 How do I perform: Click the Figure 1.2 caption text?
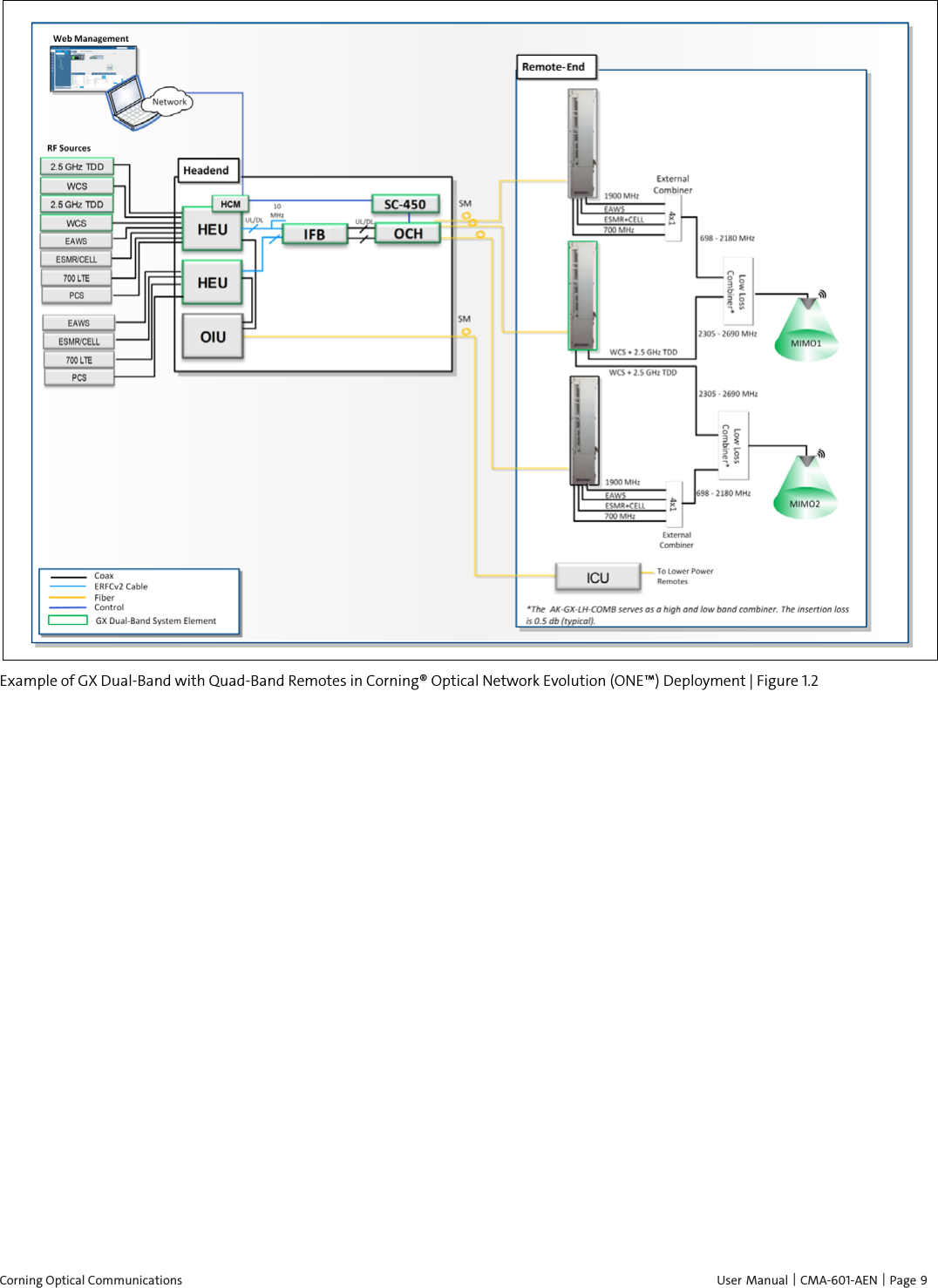pyautogui.click(x=410, y=681)
